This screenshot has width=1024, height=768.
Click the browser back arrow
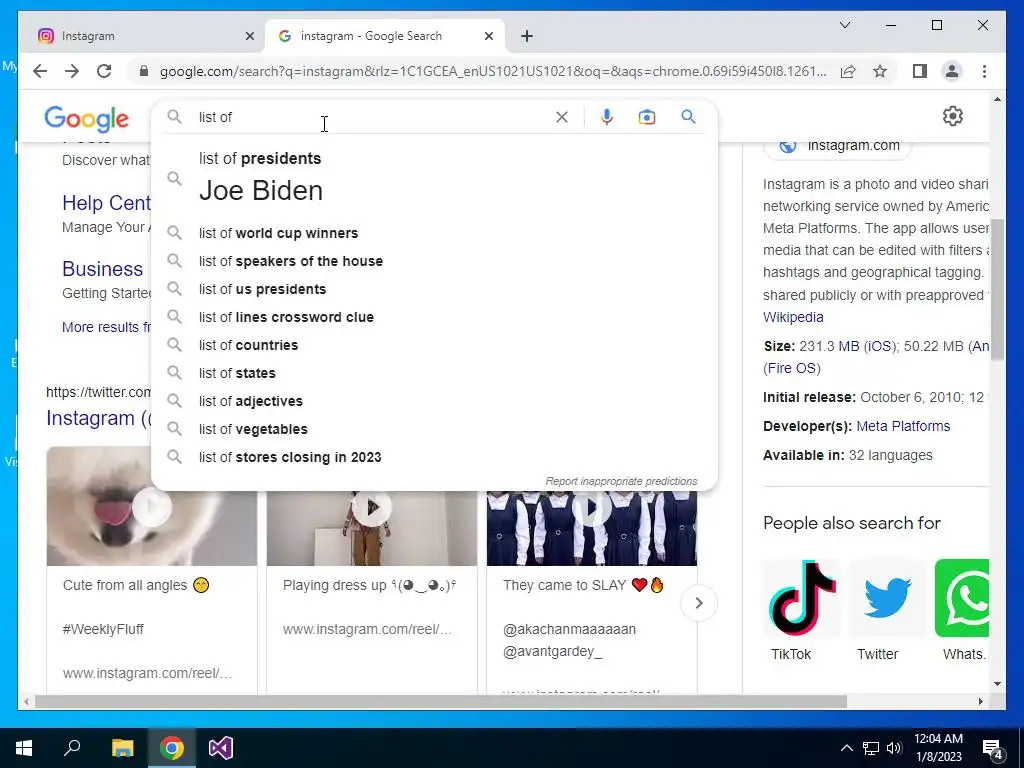coord(40,71)
